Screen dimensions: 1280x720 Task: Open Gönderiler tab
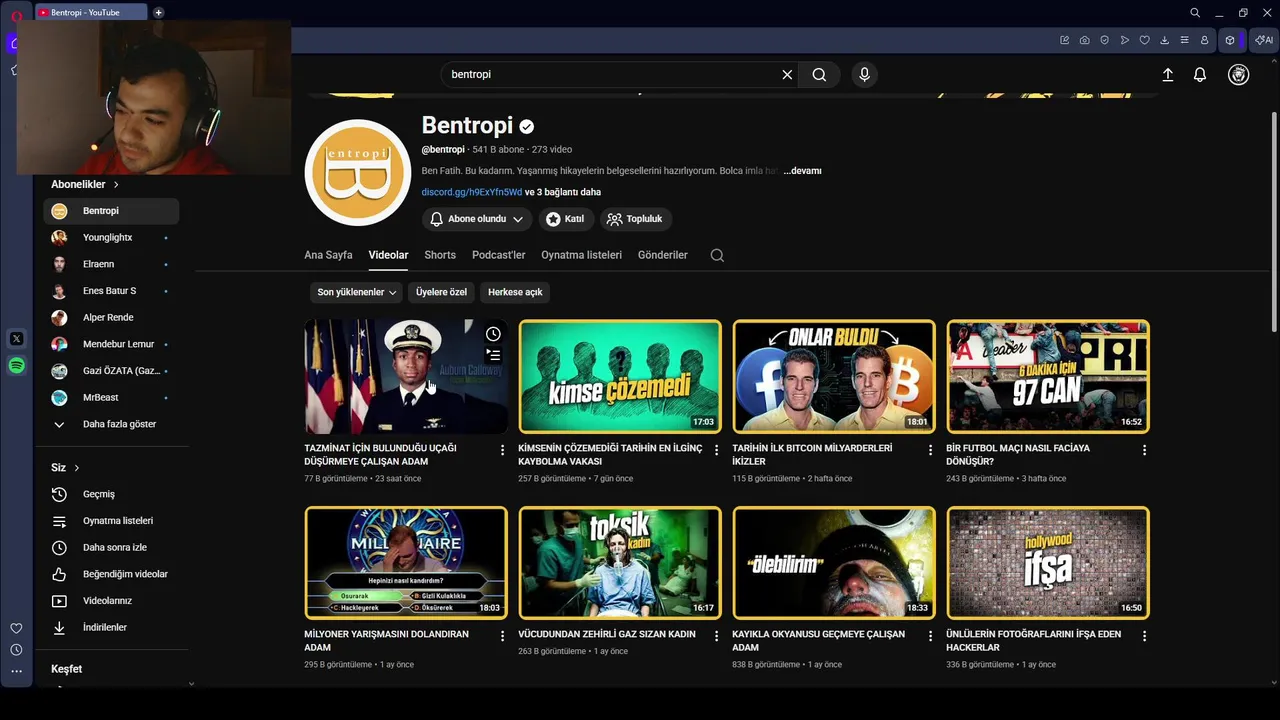[663, 255]
